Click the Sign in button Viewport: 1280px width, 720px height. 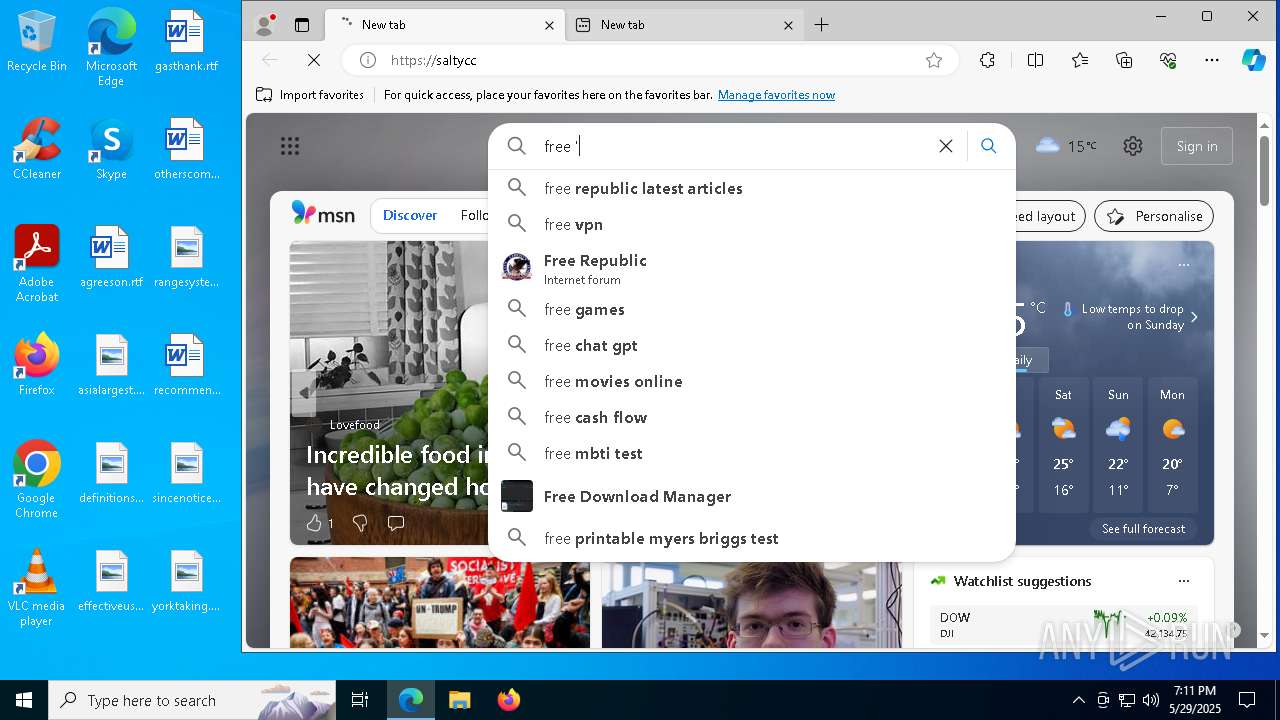click(1197, 146)
